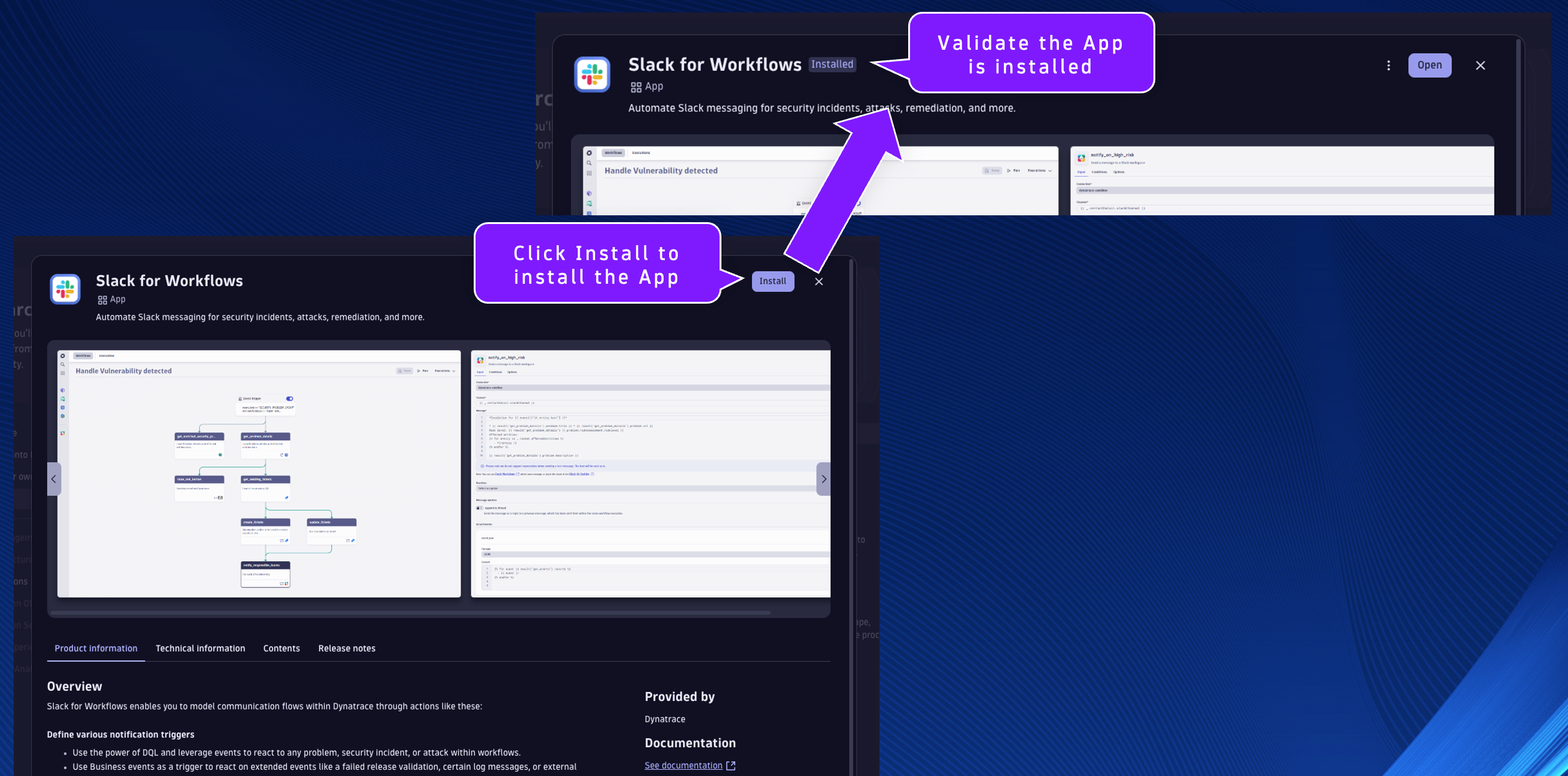Show the next screenshot in the carousel
1568x776 pixels.
coord(824,479)
